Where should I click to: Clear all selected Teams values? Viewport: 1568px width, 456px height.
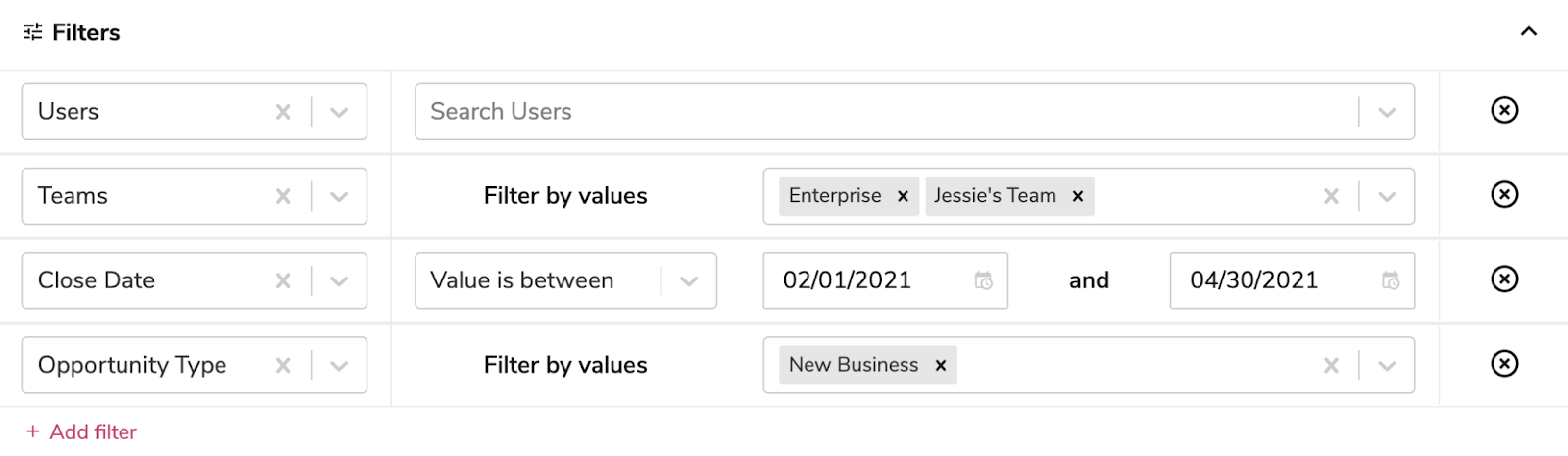pos(1331,196)
